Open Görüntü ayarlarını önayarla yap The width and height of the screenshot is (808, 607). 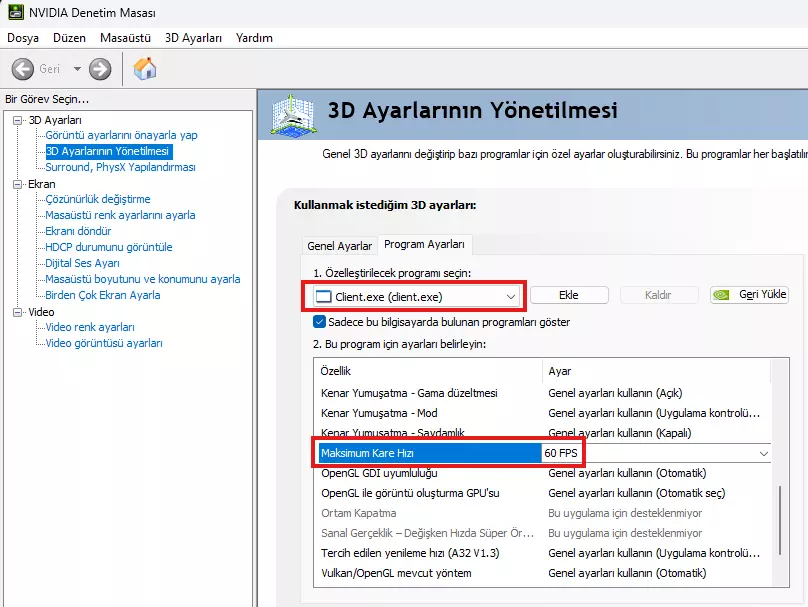121,135
